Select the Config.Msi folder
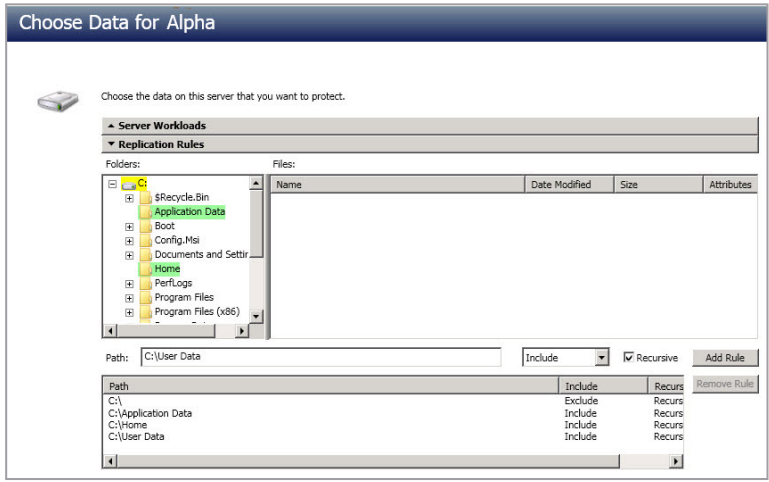The image size is (769, 482). pos(178,241)
